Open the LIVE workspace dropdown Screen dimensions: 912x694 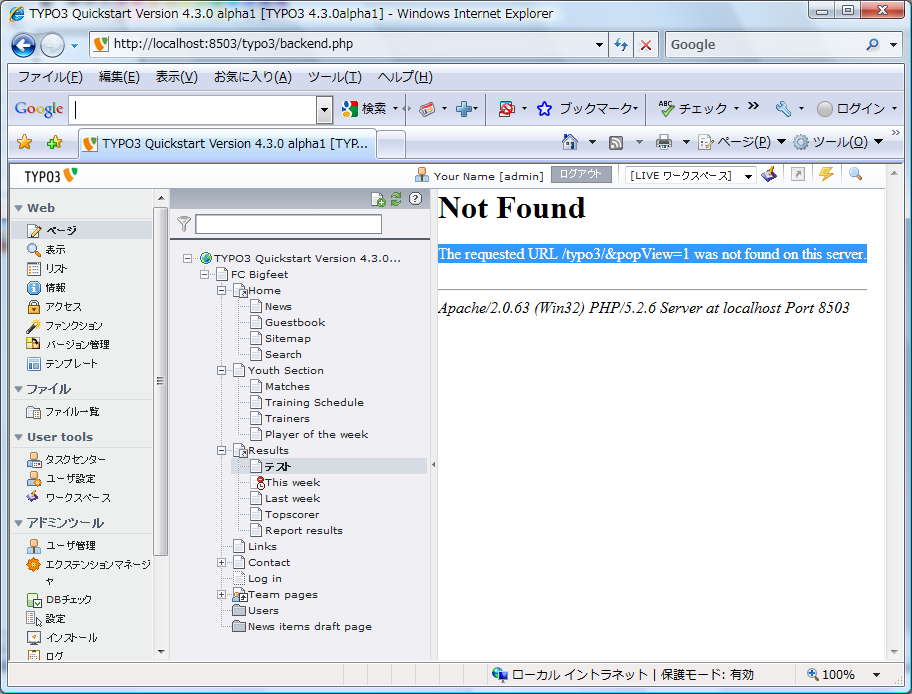(691, 176)
